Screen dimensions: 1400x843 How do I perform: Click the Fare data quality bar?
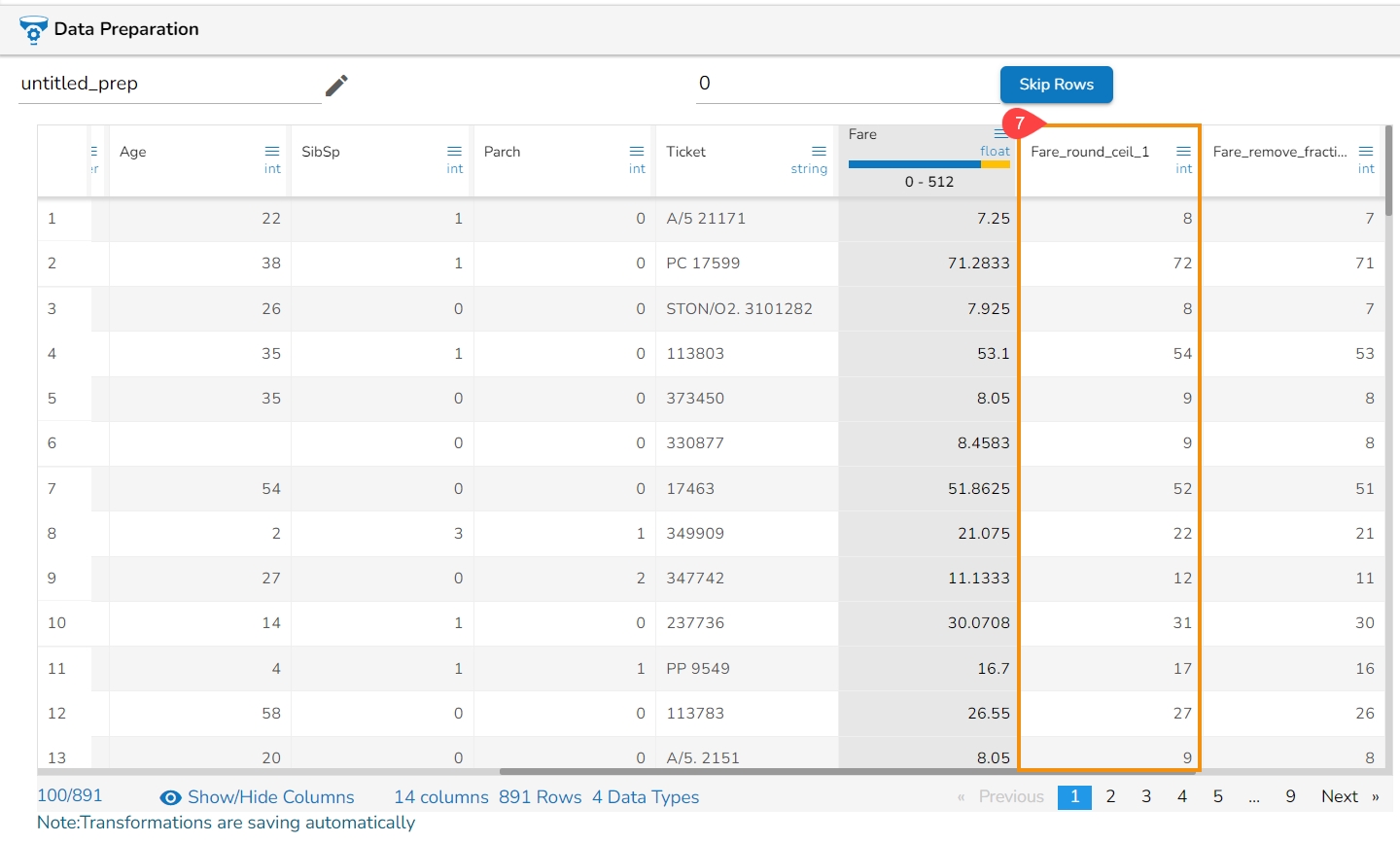tap(928, 164)
